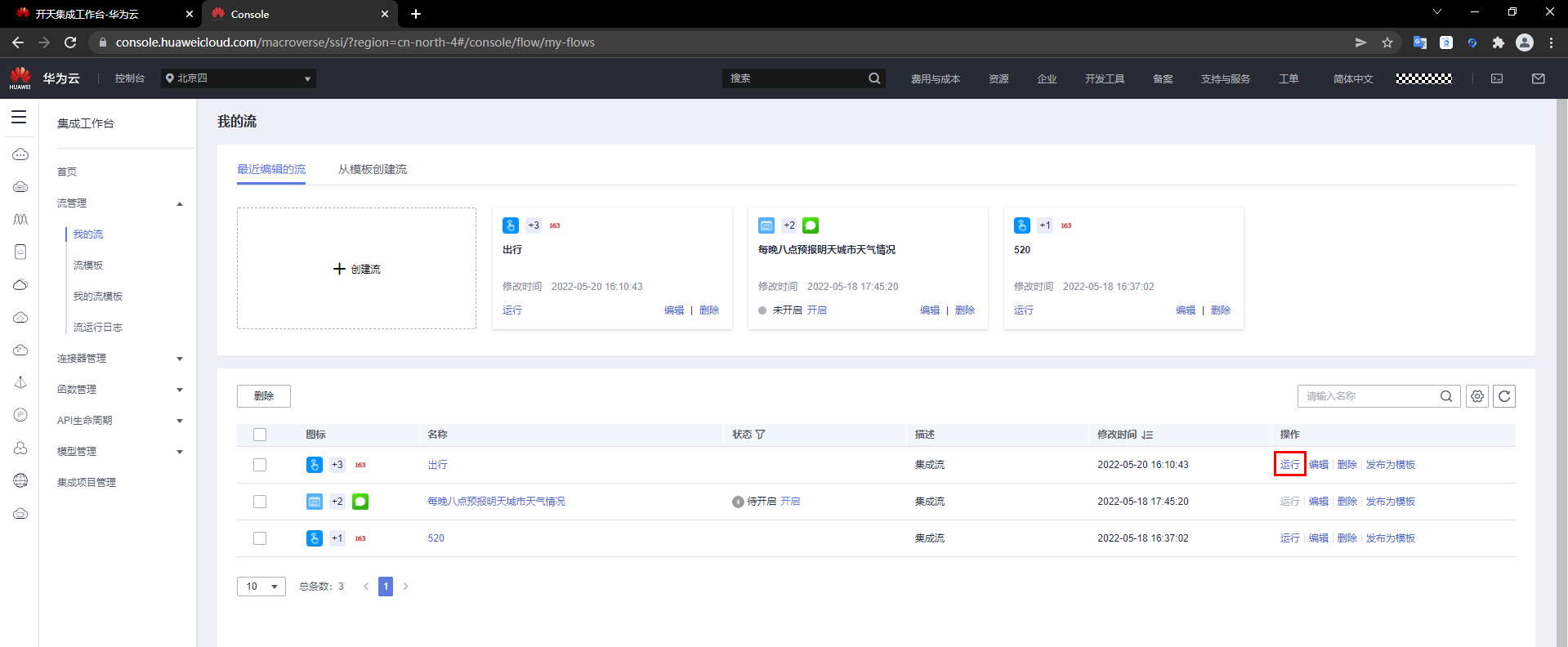Screen dimensions: 1568x647
Task: Open the sidebar hamburger menu
Action: click(x=19, y=118)
